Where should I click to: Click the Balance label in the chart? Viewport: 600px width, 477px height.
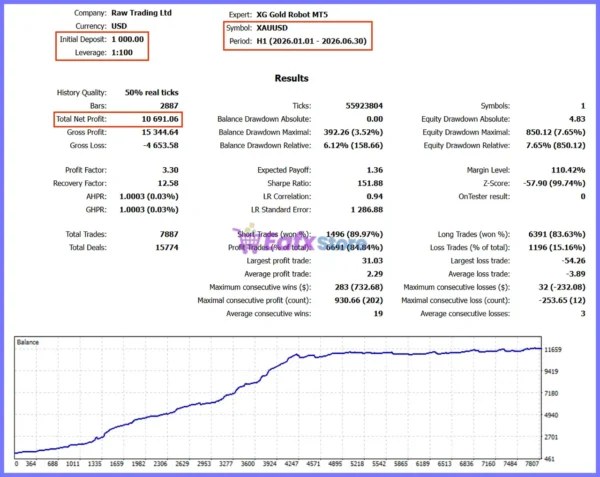pos(28,342)
